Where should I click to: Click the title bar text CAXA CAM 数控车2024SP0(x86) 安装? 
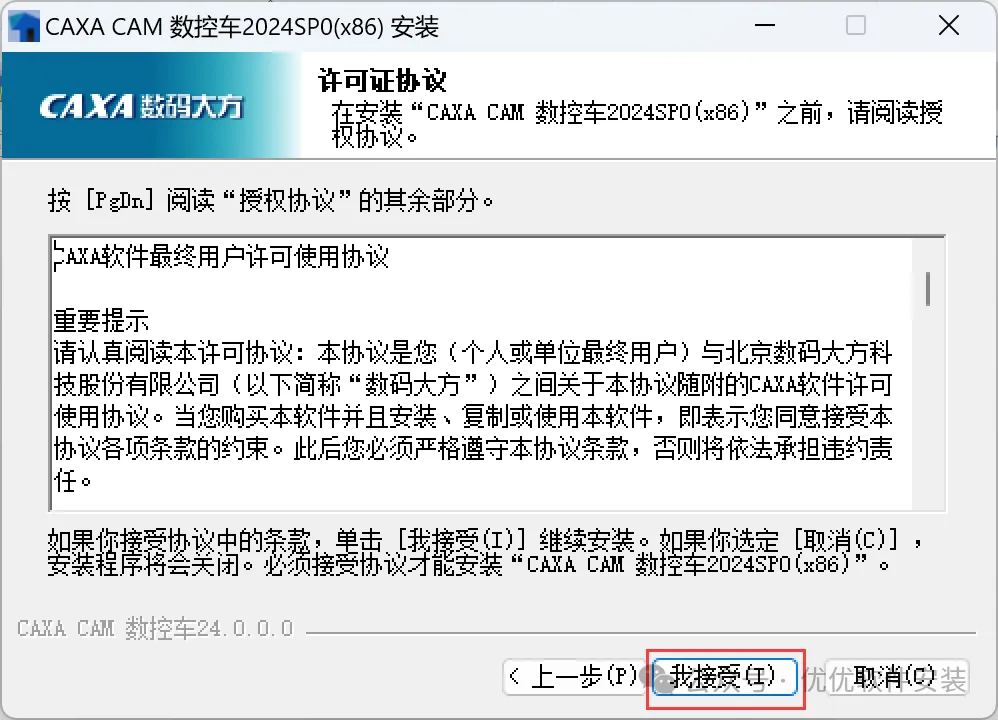click(242, 27)
